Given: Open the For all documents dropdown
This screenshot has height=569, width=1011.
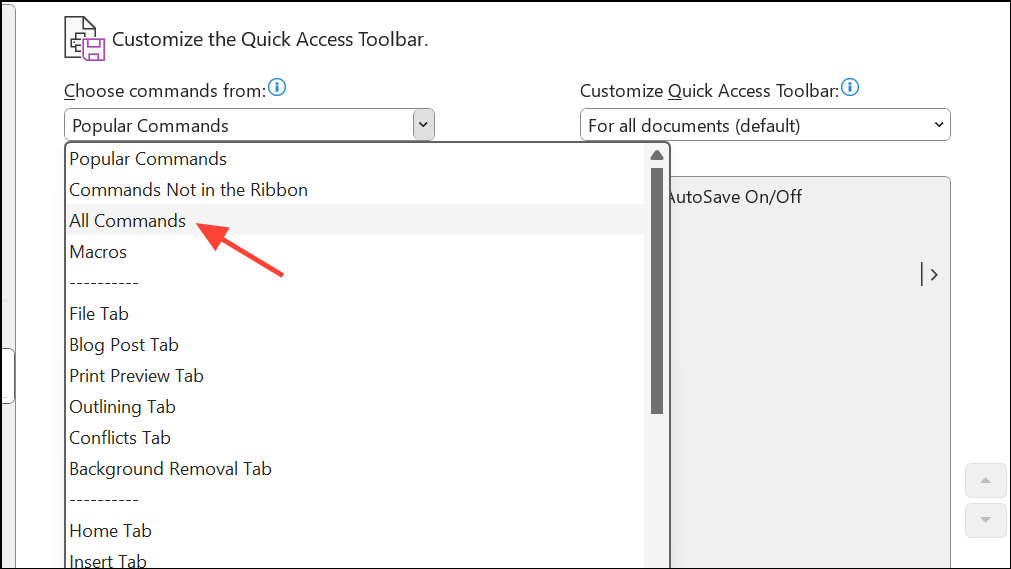Looking at the screenshot, I should click(x=765, y=125).
